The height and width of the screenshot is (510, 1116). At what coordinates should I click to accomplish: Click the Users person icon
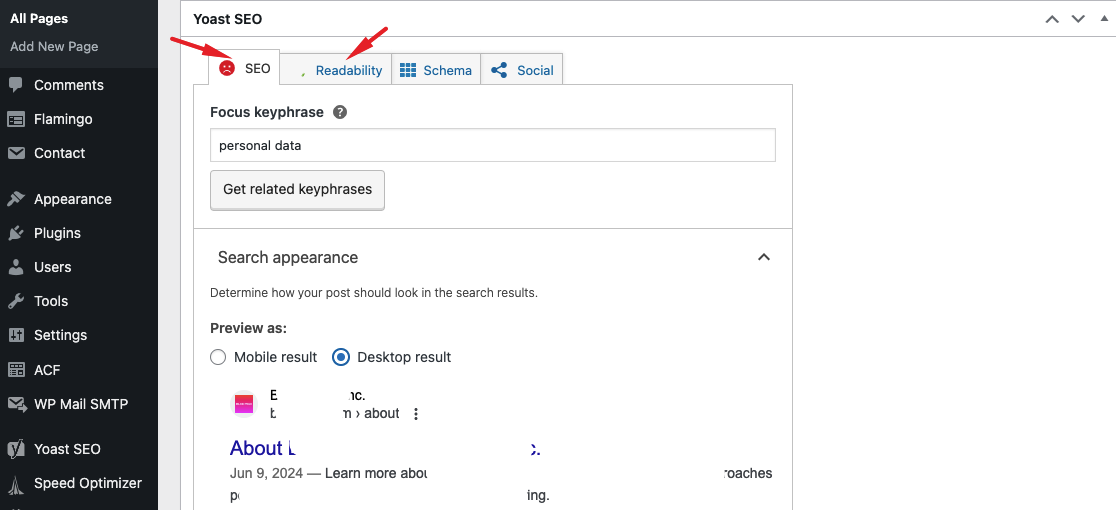click(x=16, y=267)
